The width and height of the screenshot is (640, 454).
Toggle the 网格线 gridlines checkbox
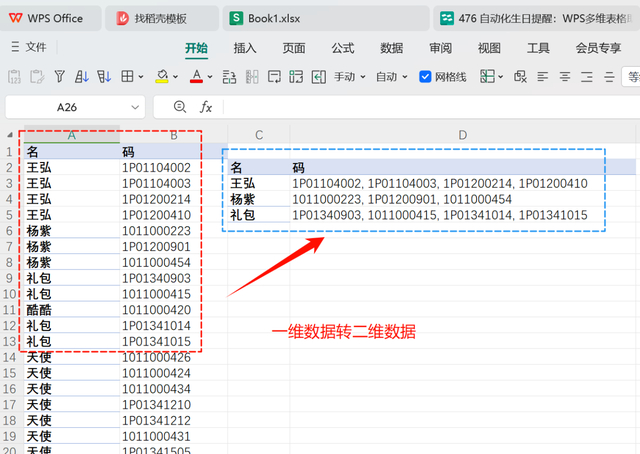[425, 77]
